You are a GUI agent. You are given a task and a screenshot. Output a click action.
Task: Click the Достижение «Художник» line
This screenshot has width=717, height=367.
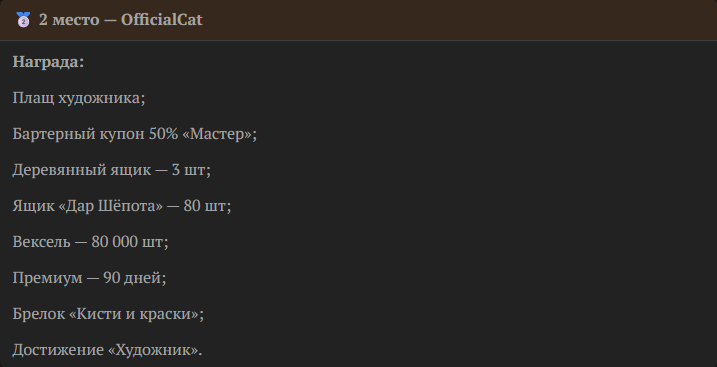tap(107, 350)
